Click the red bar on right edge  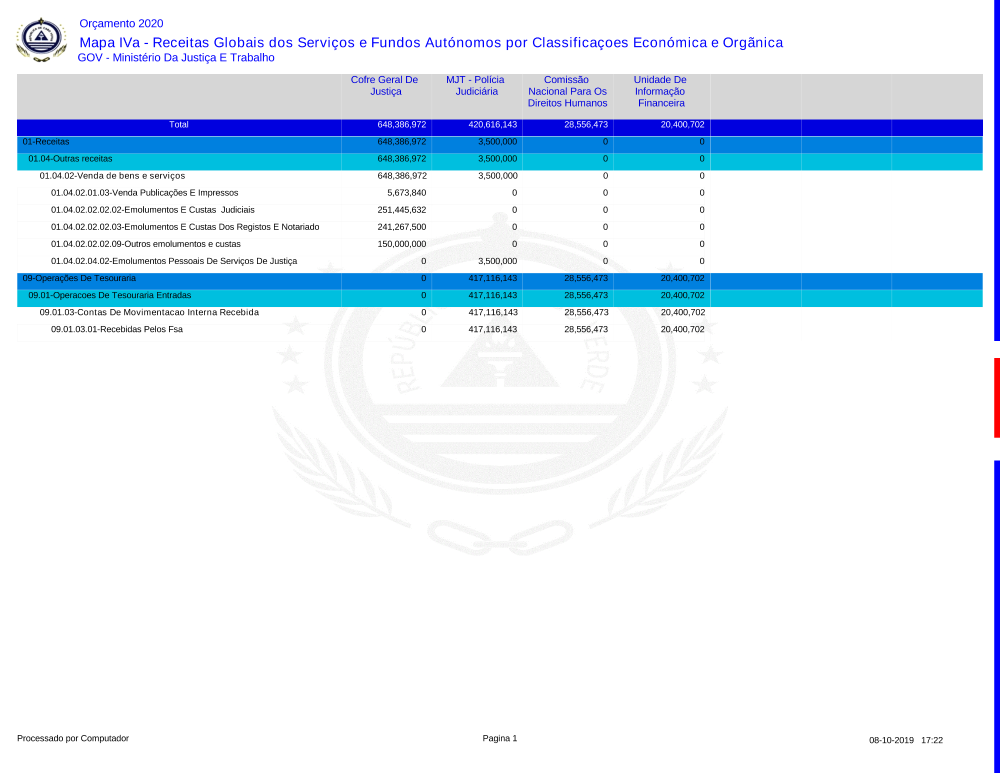(x=996, y=397)
